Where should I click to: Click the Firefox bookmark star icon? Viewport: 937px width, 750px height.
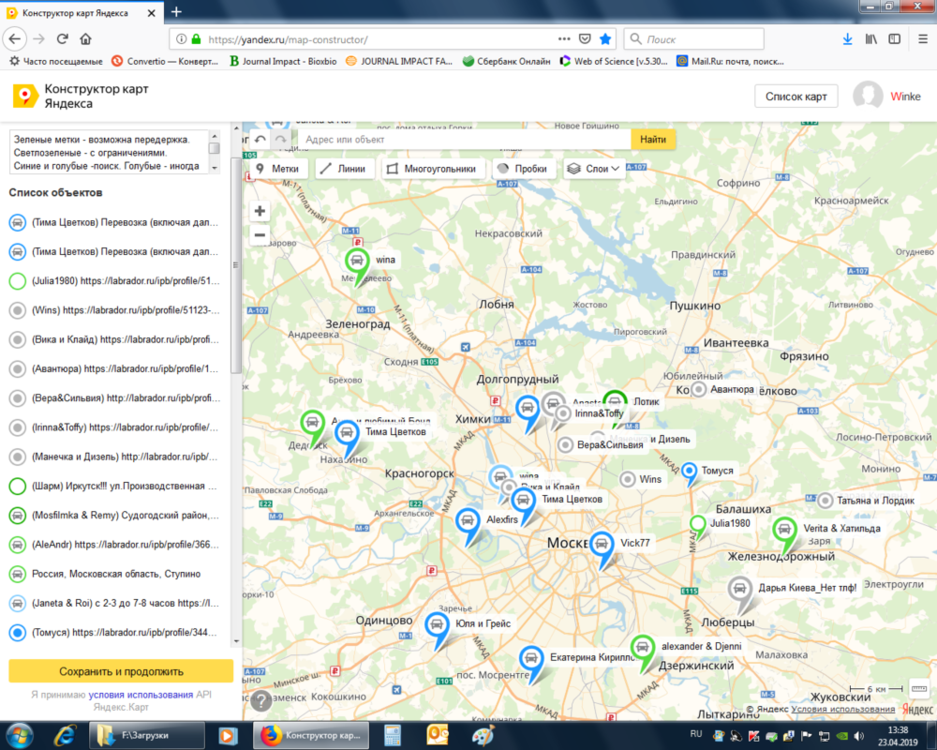pos(605,39)
